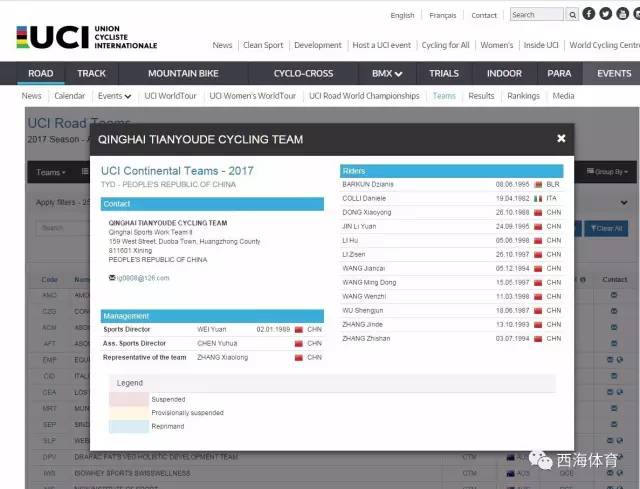Open the Road Calendar submenu link

pos(69,96)
